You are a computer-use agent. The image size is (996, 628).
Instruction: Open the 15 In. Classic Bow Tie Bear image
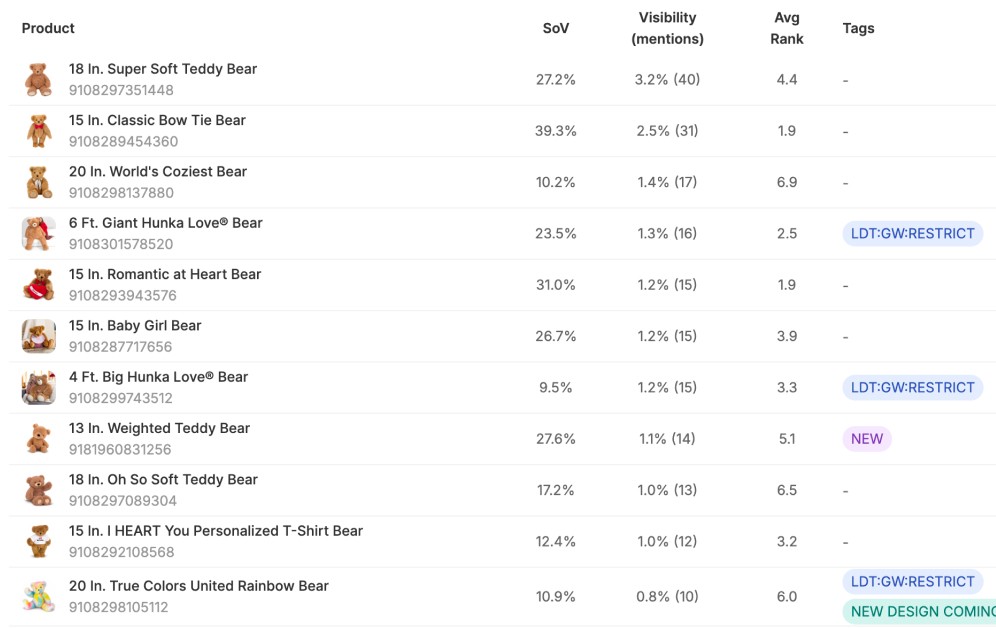tap(39, 131)
